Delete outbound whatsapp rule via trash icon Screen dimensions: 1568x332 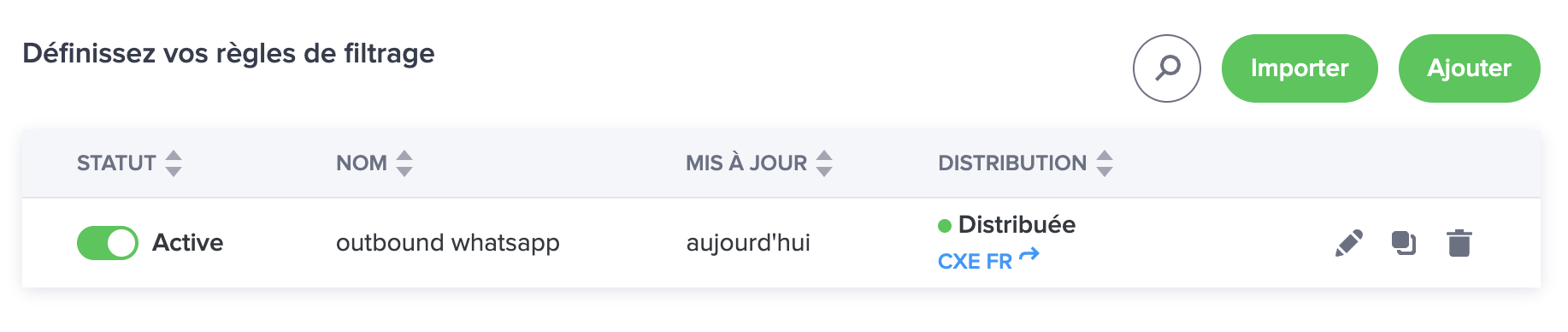(1459, 244)
